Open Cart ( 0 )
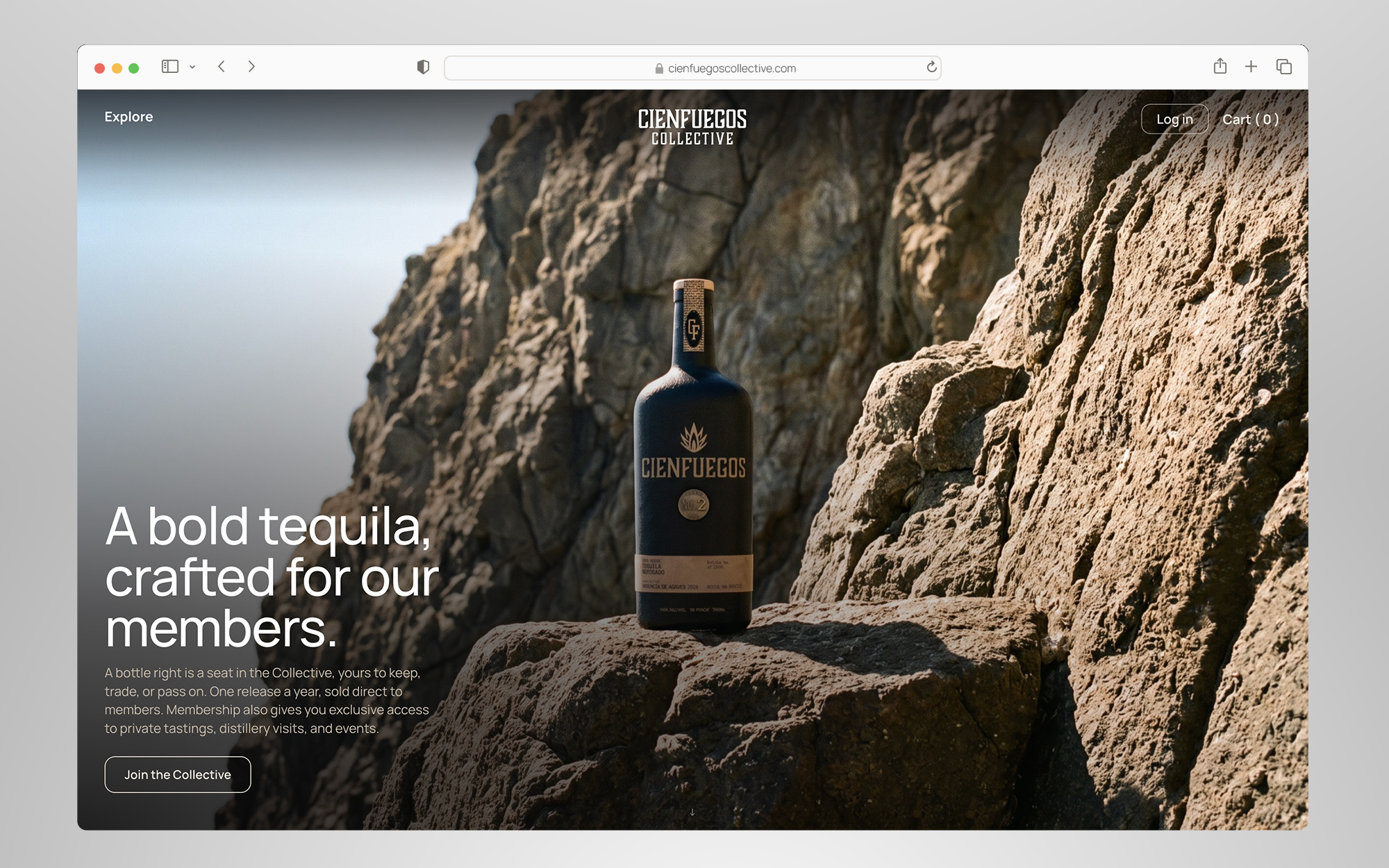Screen dimensions: 1389x868 click(x=1251, y=119)
